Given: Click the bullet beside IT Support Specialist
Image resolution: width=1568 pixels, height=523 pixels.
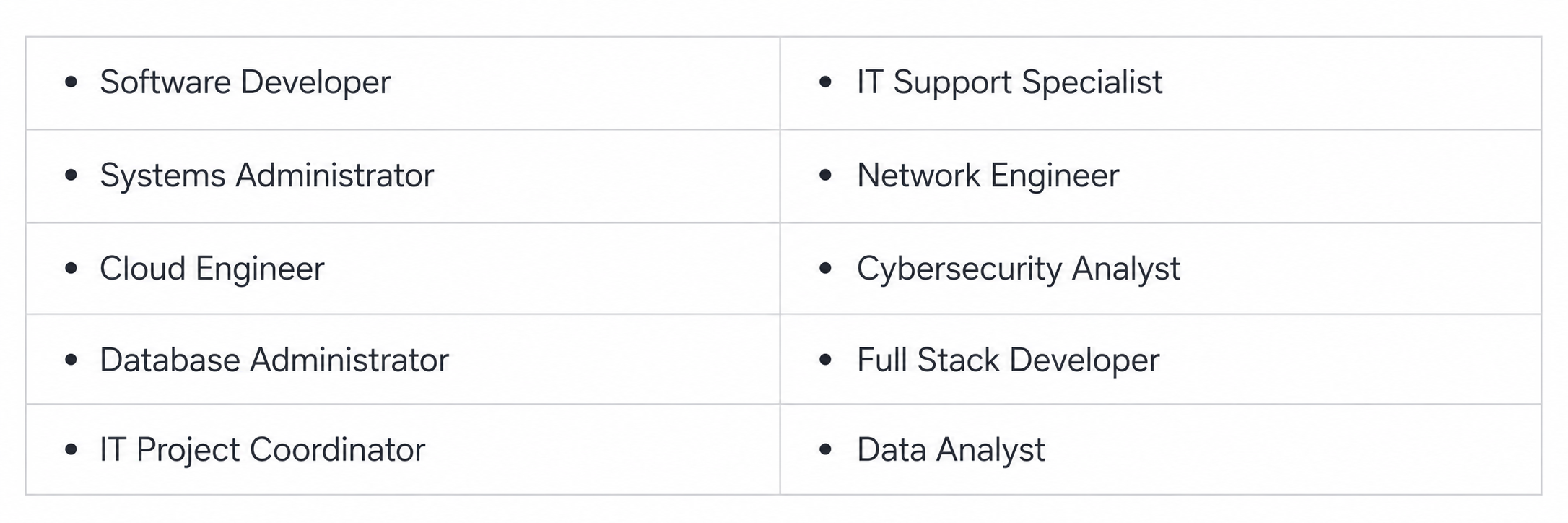Looking at the screenshot, I should coord(826,82).
